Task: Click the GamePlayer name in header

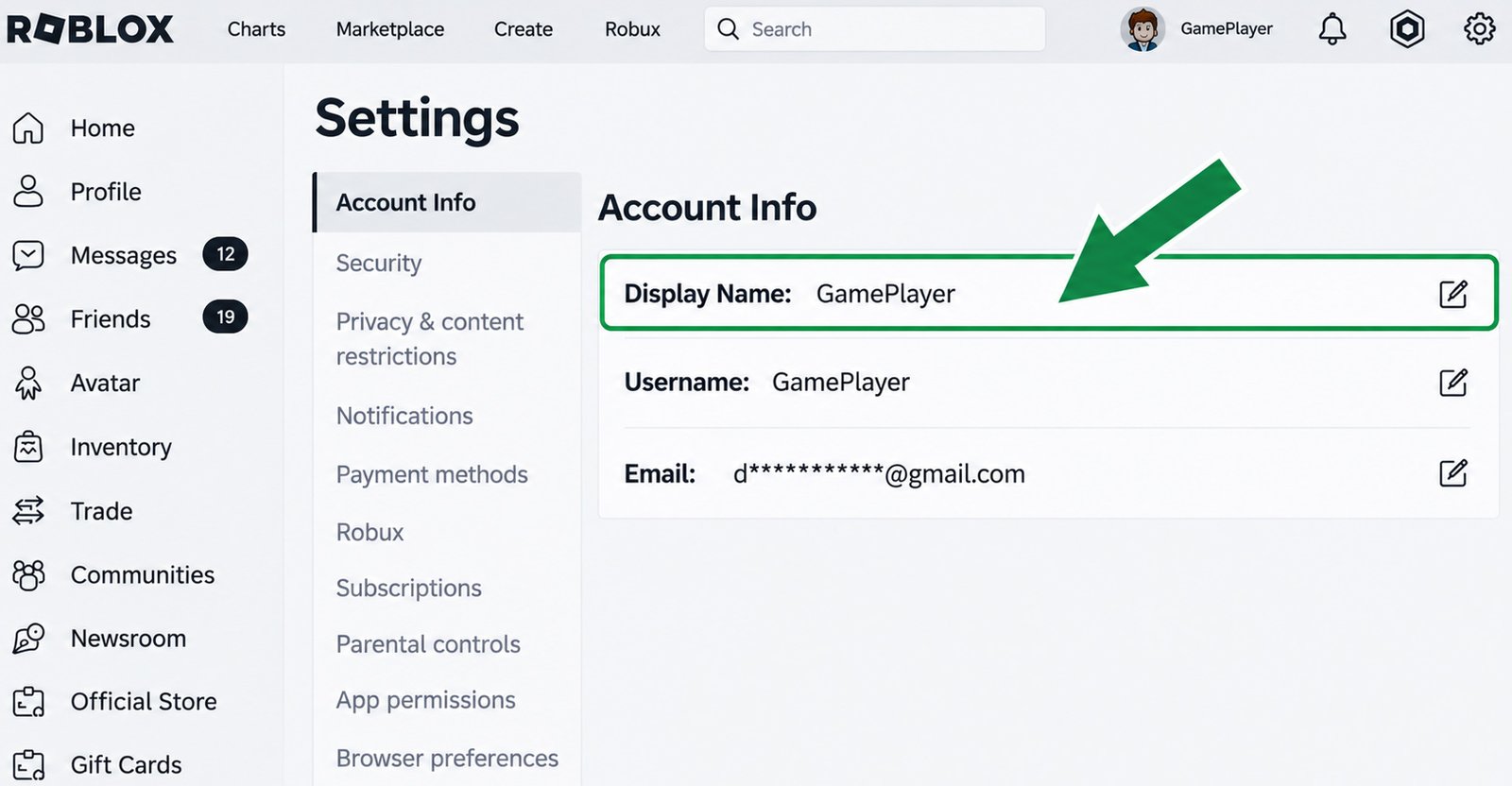Action: pyautogui.click(x=1227, y=29)
